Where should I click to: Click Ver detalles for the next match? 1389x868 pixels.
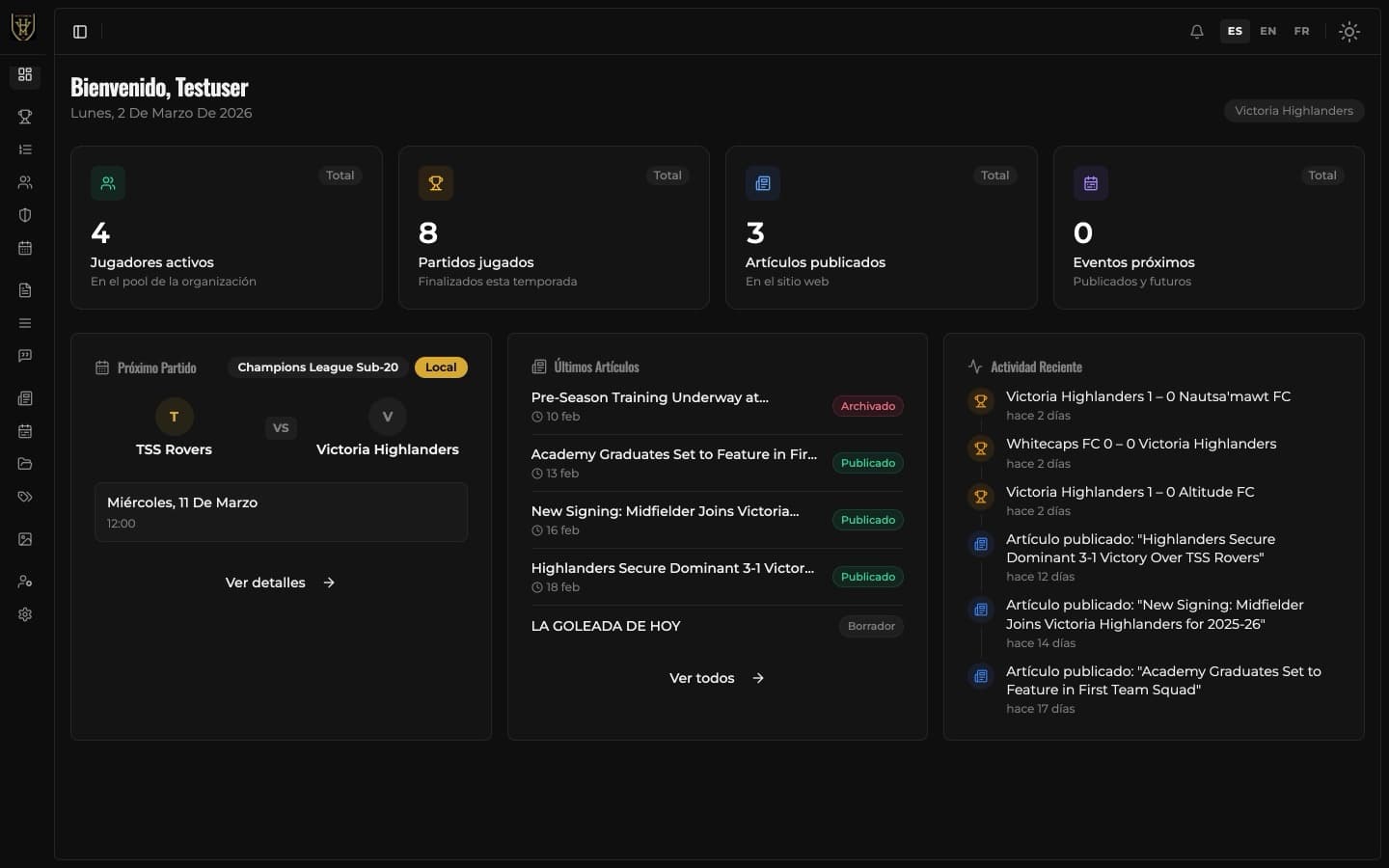click(280, 583)
